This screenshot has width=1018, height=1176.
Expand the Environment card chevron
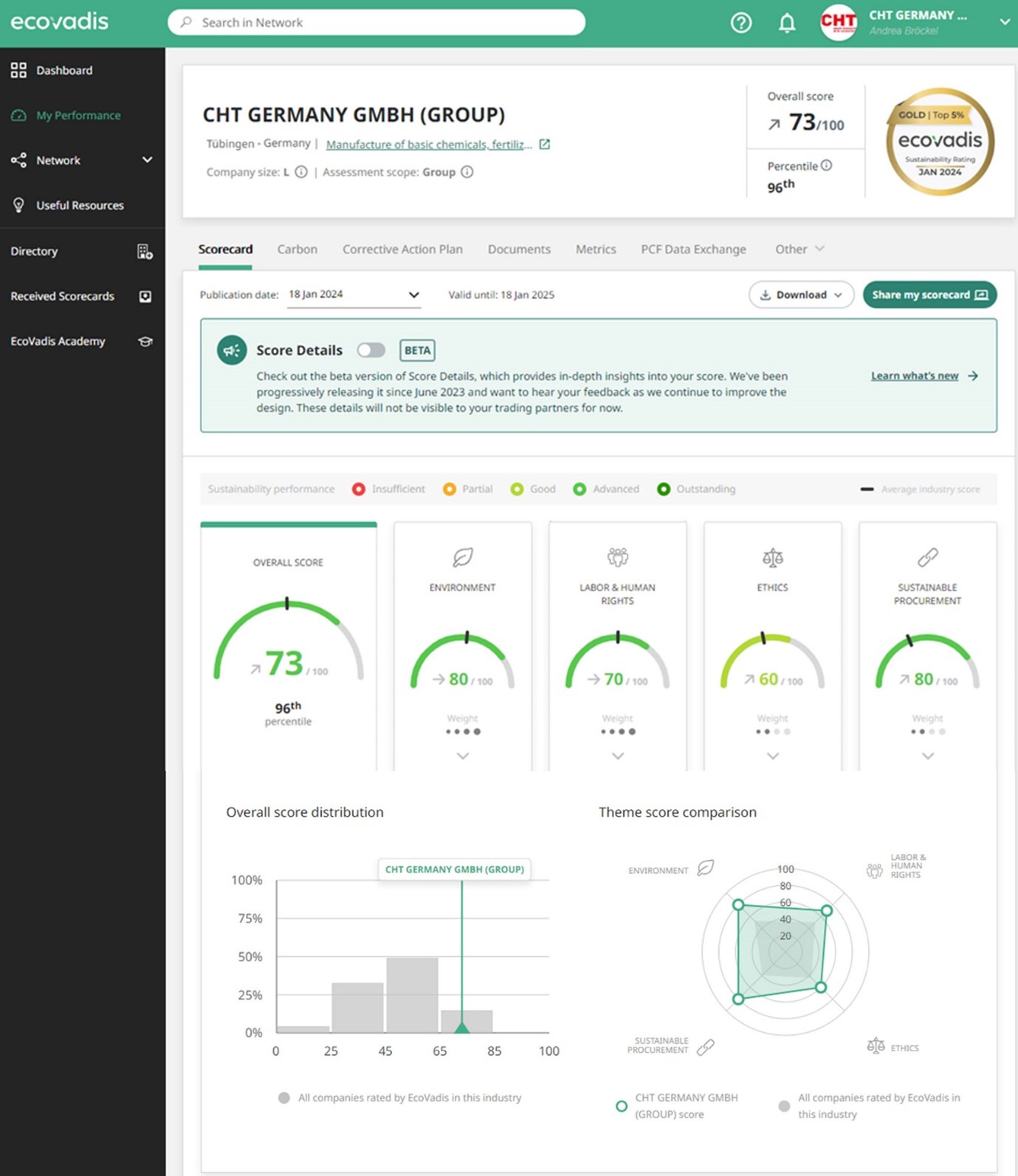pos(463,756)
